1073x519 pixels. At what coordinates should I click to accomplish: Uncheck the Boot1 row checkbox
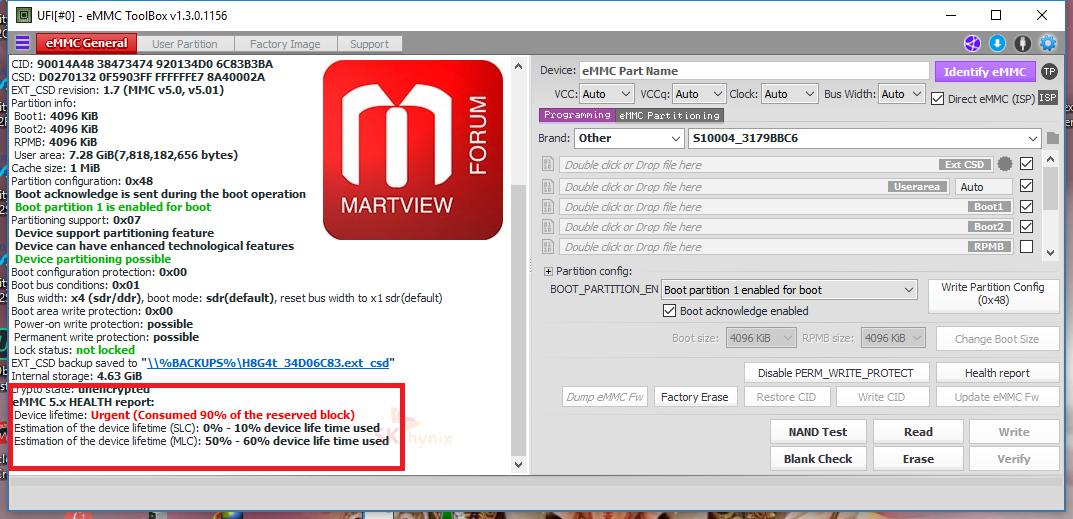(1026, 206)
